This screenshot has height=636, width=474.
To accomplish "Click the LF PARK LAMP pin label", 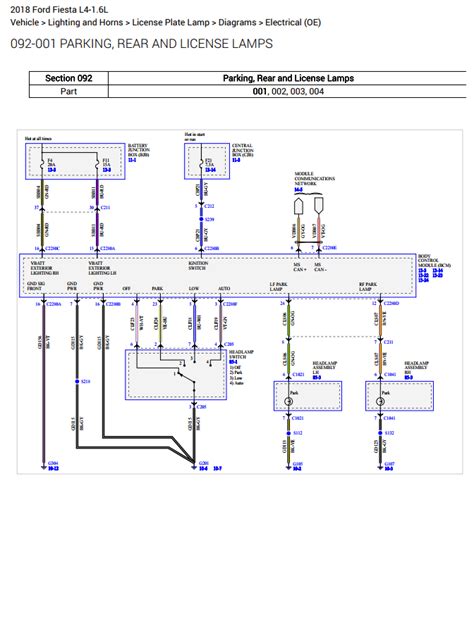I will tap(278, 286).
